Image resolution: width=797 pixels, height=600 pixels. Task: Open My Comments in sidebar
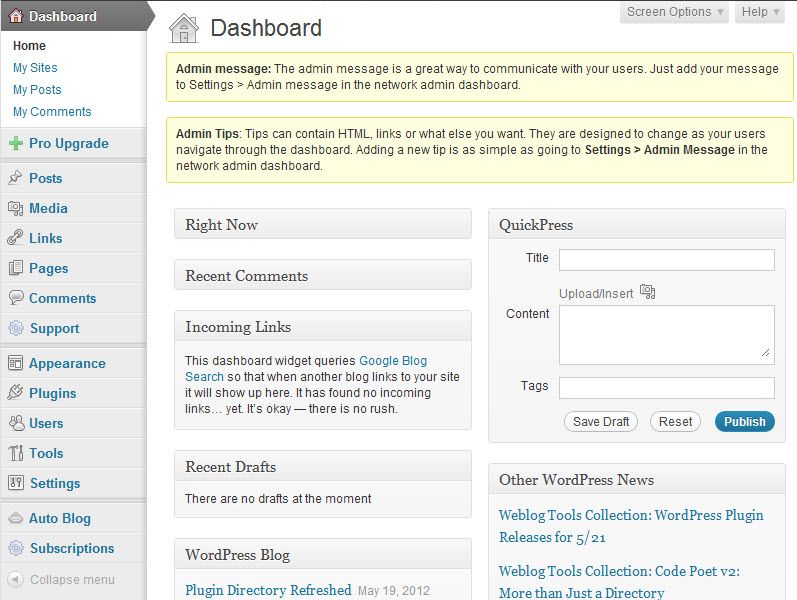click(52, 111)
